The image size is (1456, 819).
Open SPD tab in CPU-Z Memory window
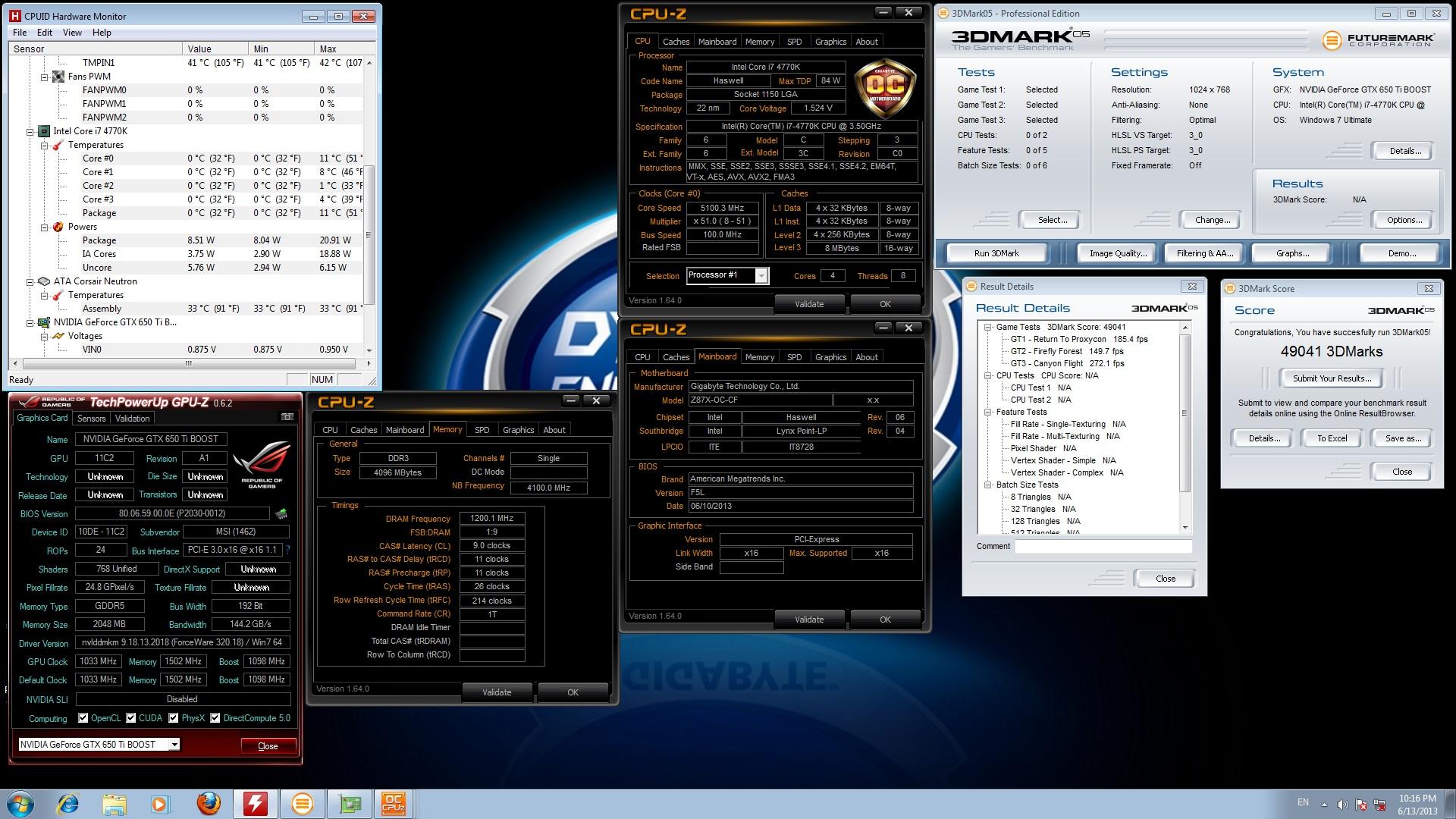482,430
